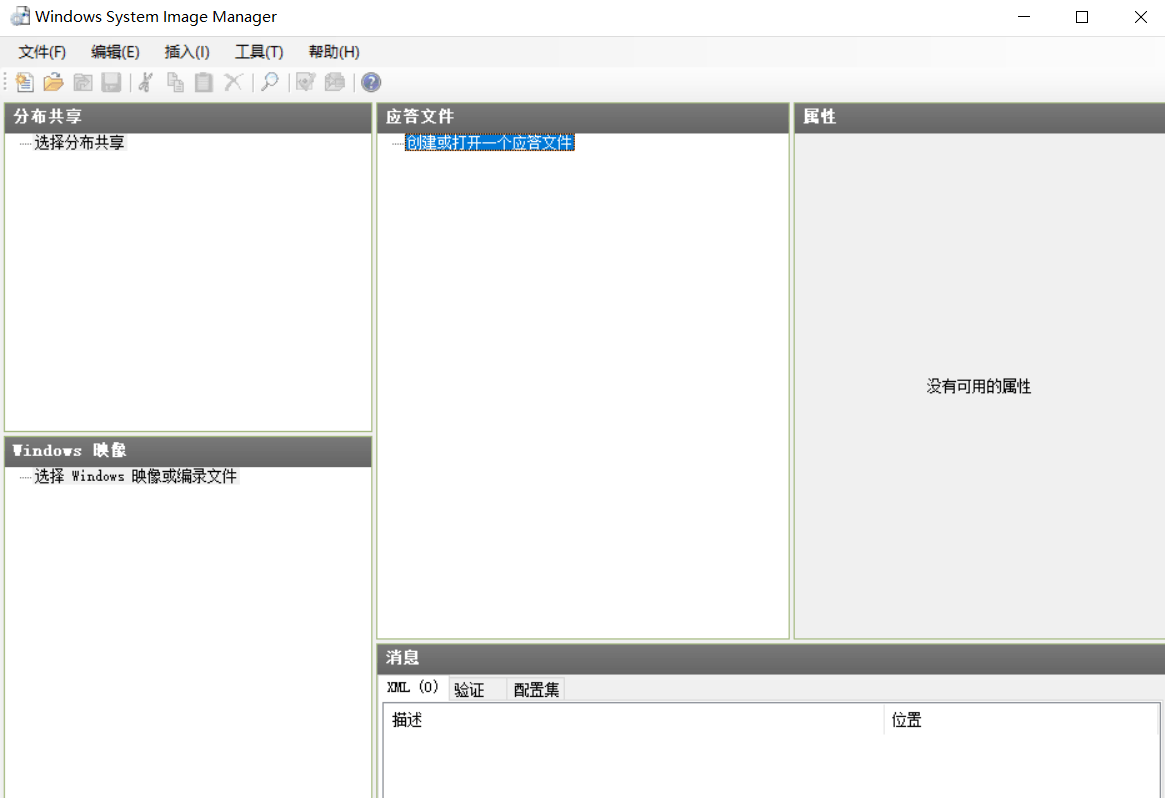Click the 消息 panel header
Viewport: 1165px width, 798px height.
click(x=771, y=658)
